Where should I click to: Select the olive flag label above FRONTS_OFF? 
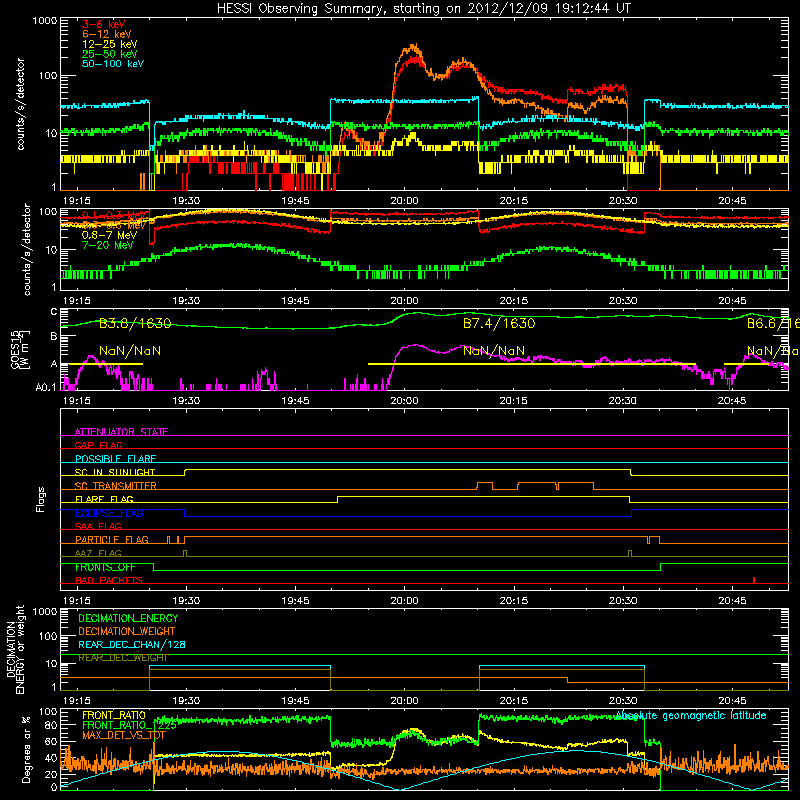pyautogui.click(x=98, y=554)
